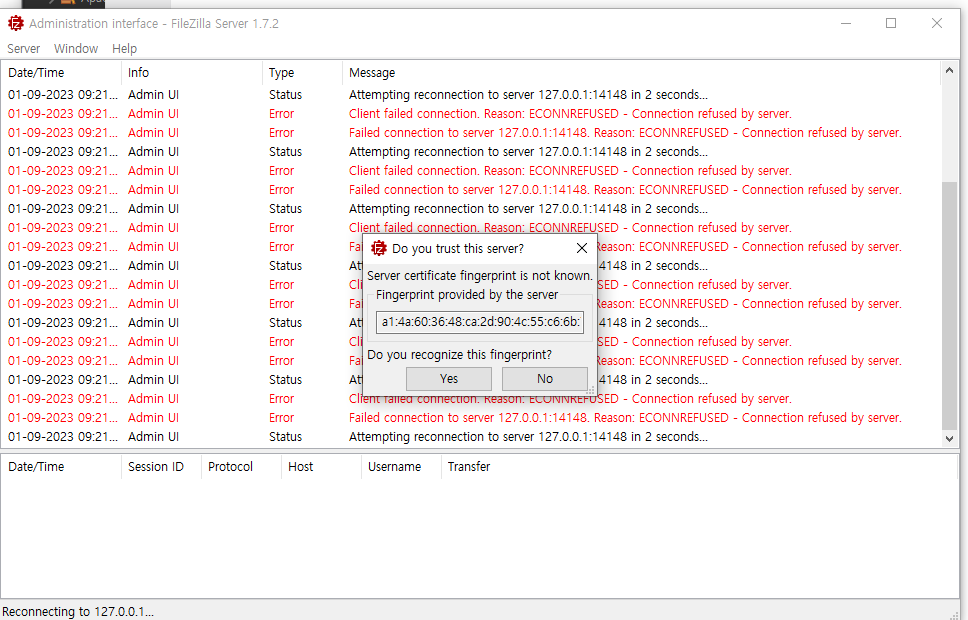Click the server fingerprint text field

480,322
